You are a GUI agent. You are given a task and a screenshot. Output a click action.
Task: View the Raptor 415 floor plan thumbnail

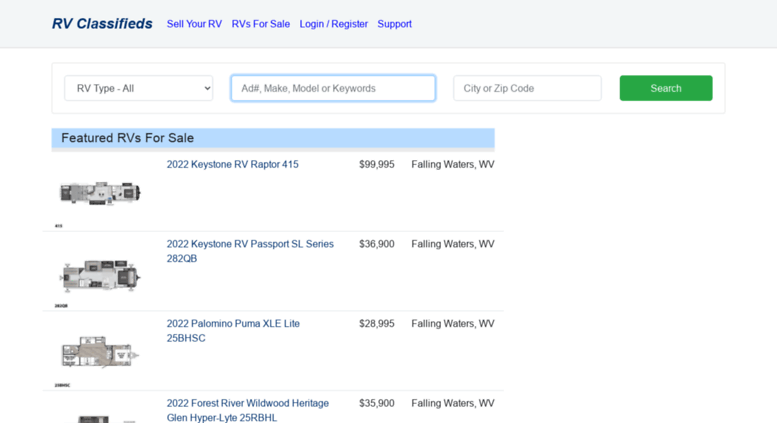pyautogui.click(x=100, y=193)
